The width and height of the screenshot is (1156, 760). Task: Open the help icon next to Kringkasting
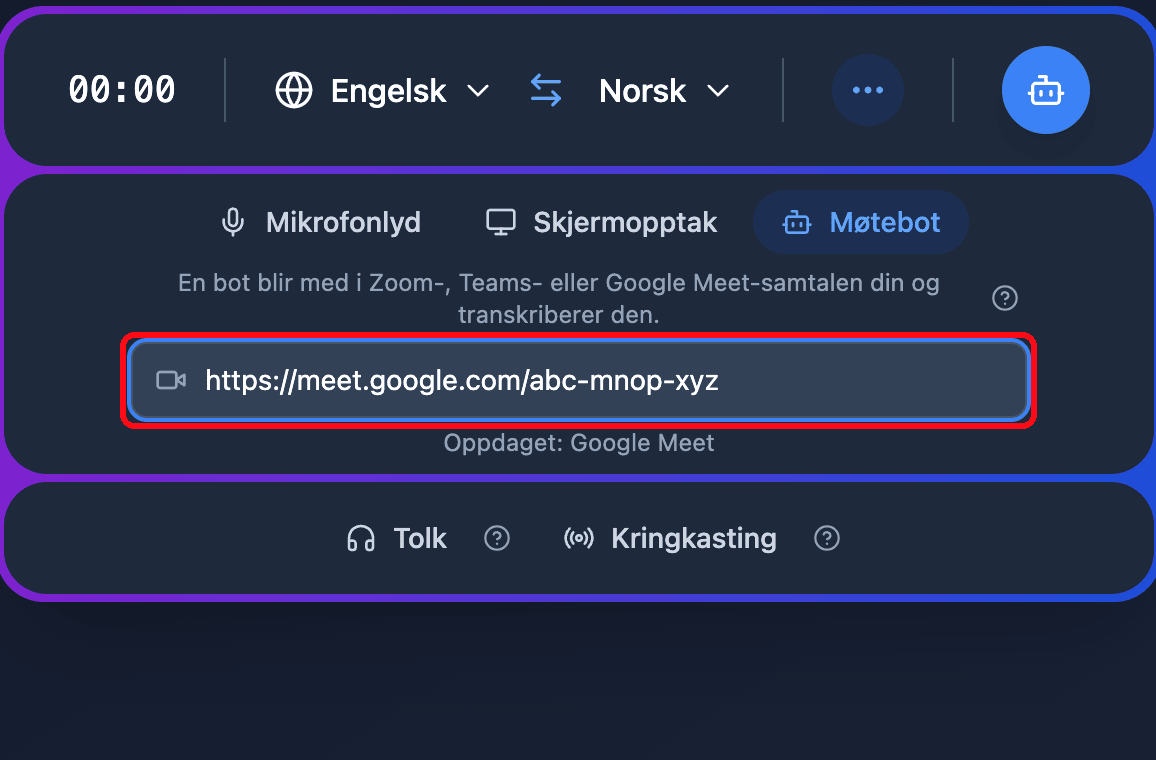click(826, 538)
